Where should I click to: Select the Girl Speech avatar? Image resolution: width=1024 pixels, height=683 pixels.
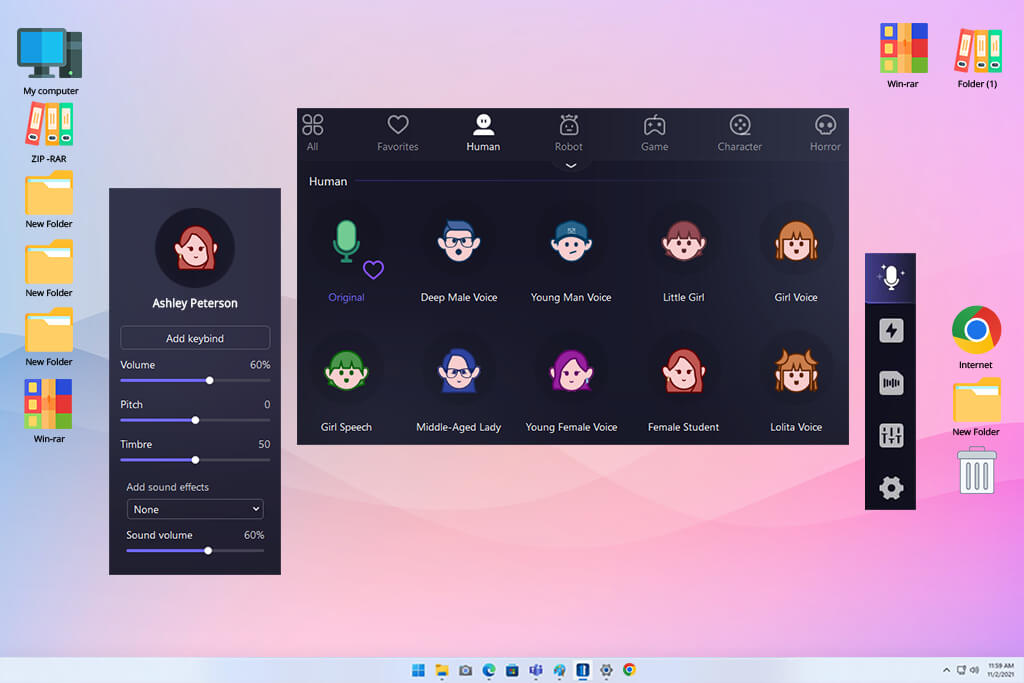coord(346,370)
